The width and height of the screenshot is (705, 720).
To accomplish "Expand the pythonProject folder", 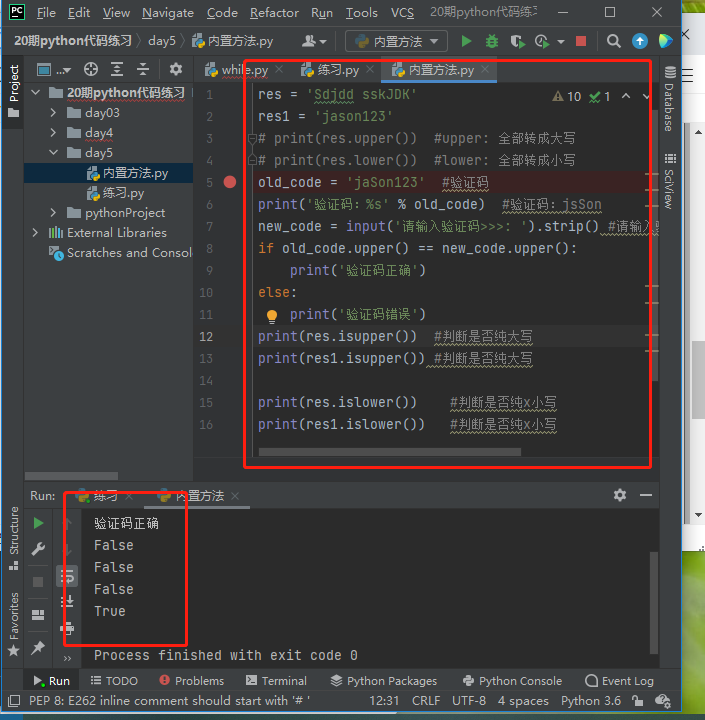I will (53, 213).
